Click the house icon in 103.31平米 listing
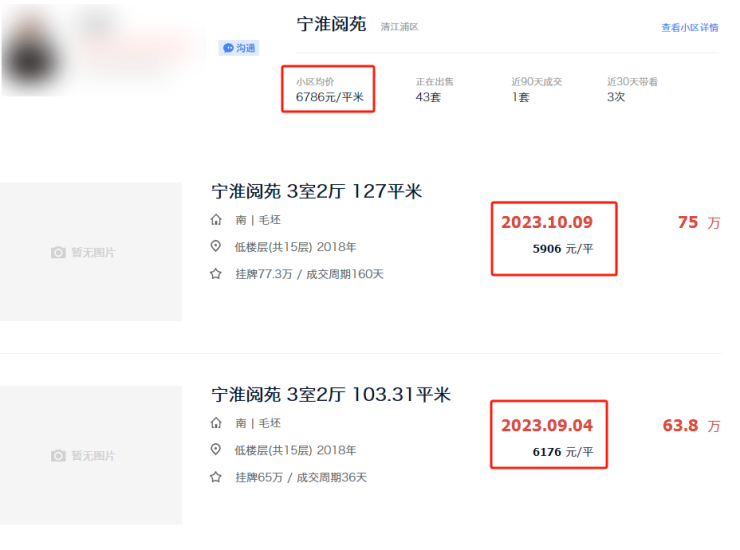The image size is (740, 550). tap(216, 423)
